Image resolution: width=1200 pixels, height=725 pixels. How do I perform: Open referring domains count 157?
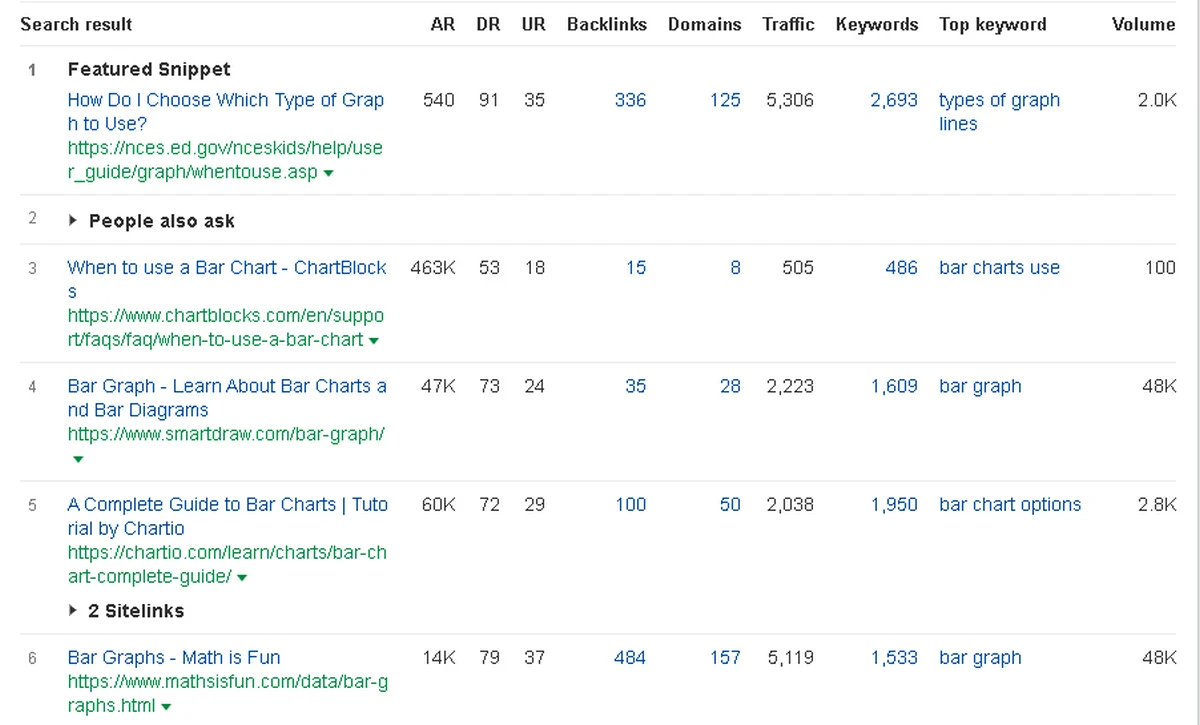tap(725, 658)
